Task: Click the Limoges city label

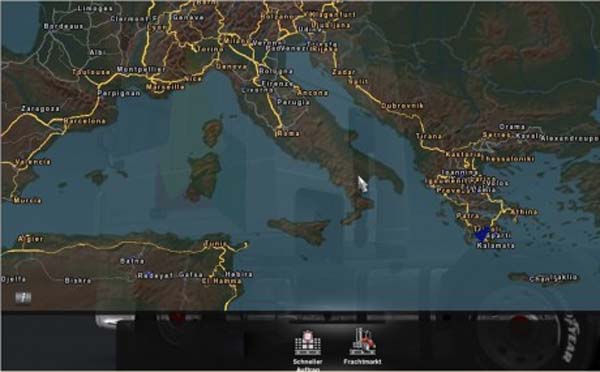Action: click(x=95, y=8)
